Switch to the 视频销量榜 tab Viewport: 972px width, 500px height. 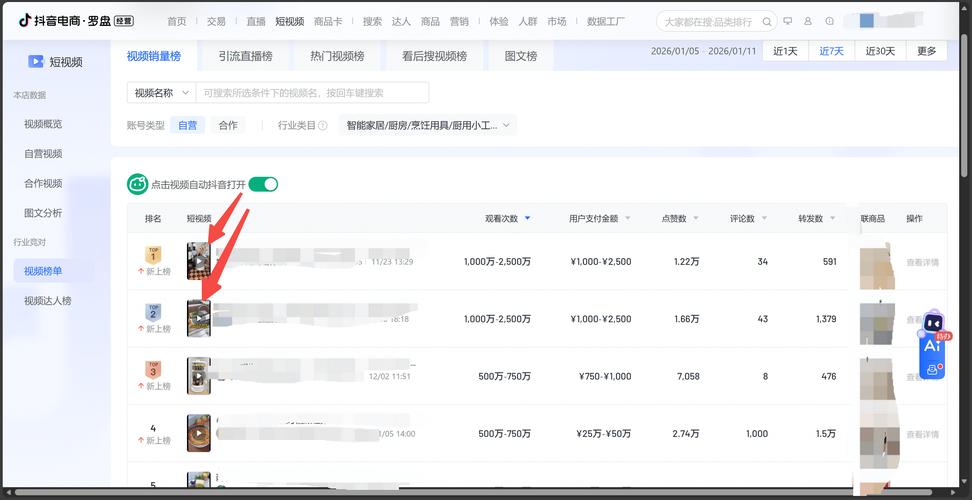click(154, 56)
